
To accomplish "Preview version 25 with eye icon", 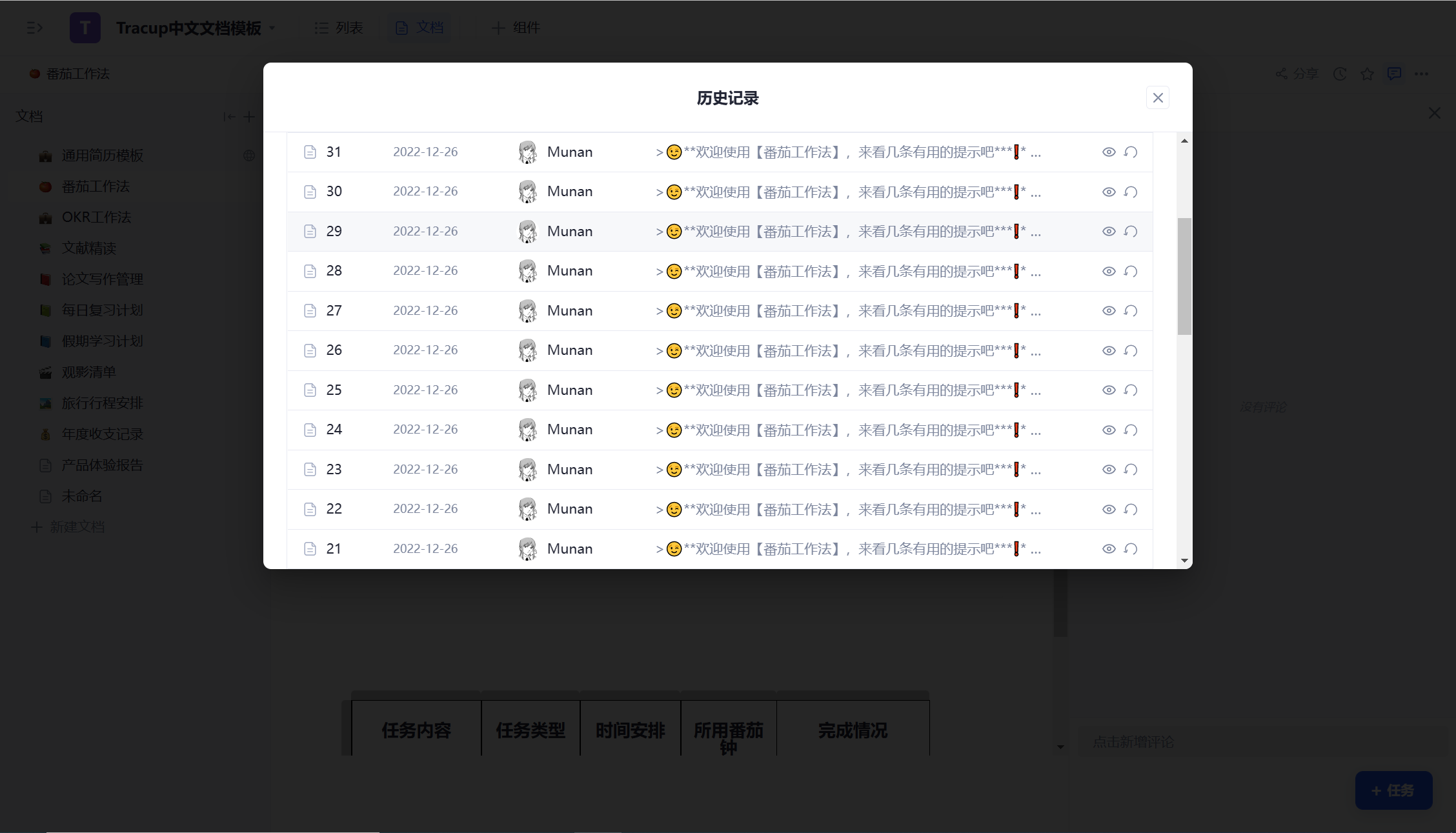I will pos(1109,390).
